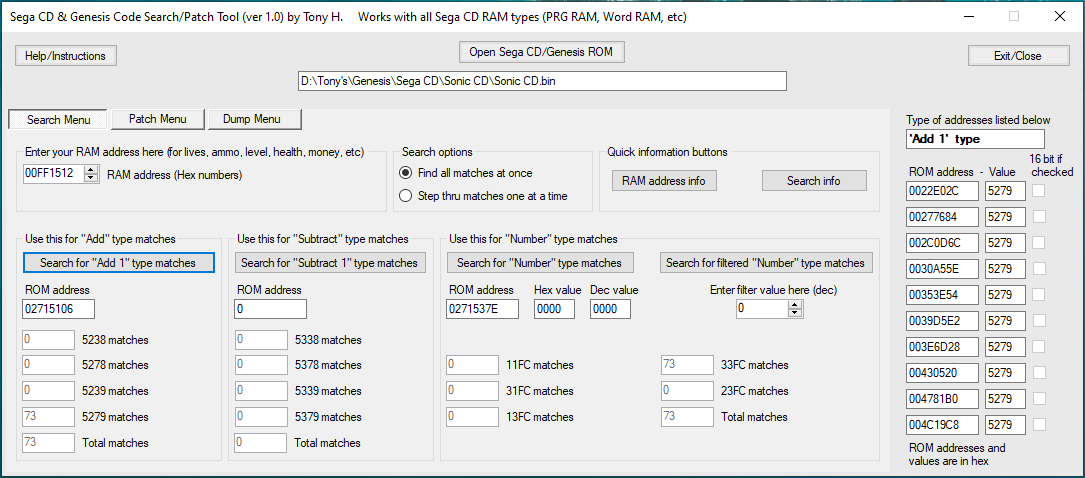Check 16 bit box for address 0022E02C
This screenshot has width=1085, height=478.
click(1040, 190)
